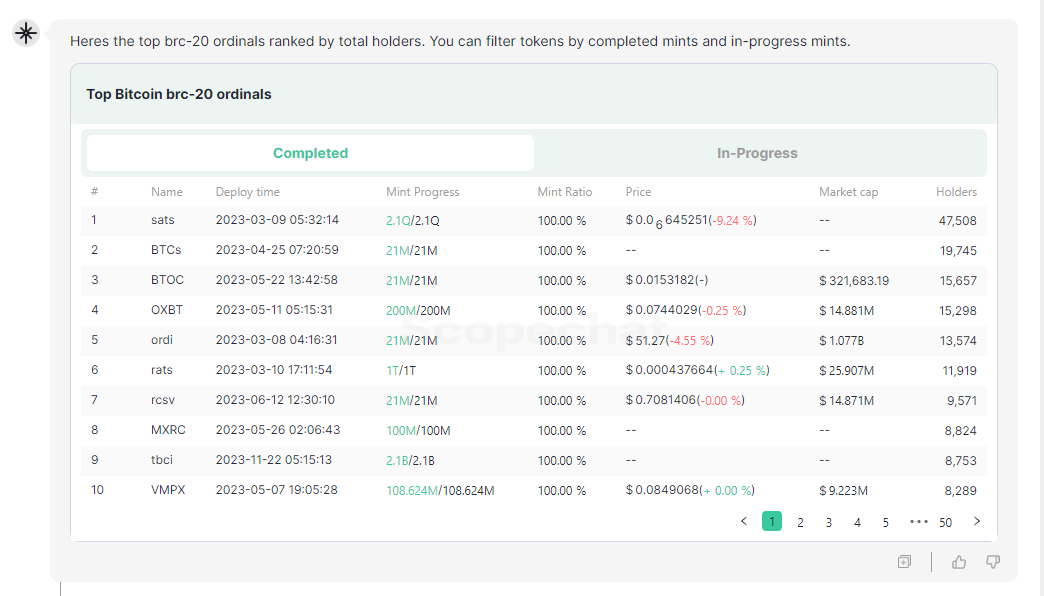This screenshot has width=1044, height=596.
Task: Click the thumbs up feedback icon
Action: pyautogui.click(x=959, y=562)
